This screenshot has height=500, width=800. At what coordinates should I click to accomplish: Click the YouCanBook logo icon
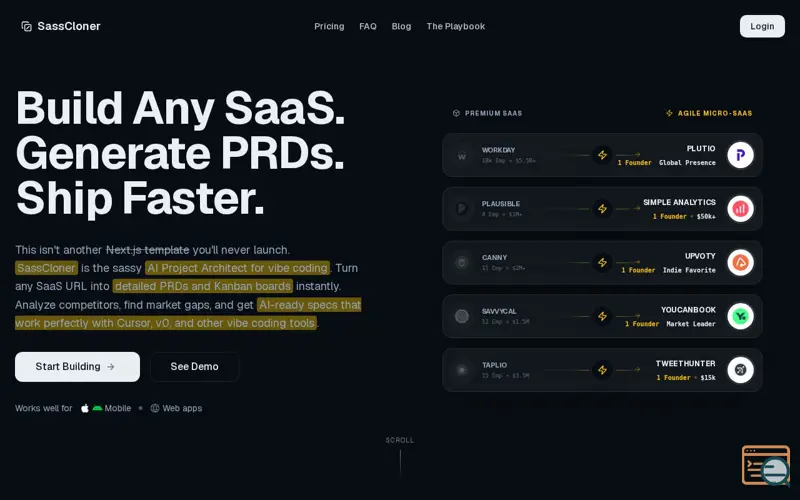[740, 316]
